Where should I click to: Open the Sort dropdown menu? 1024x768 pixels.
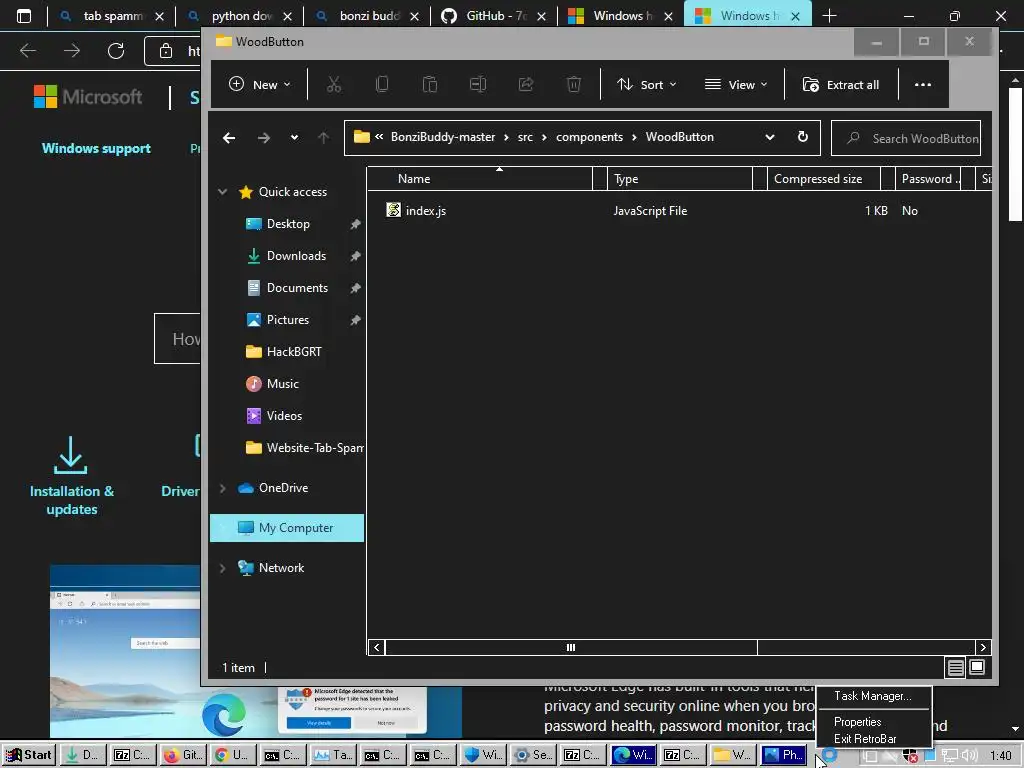point(647,84)
